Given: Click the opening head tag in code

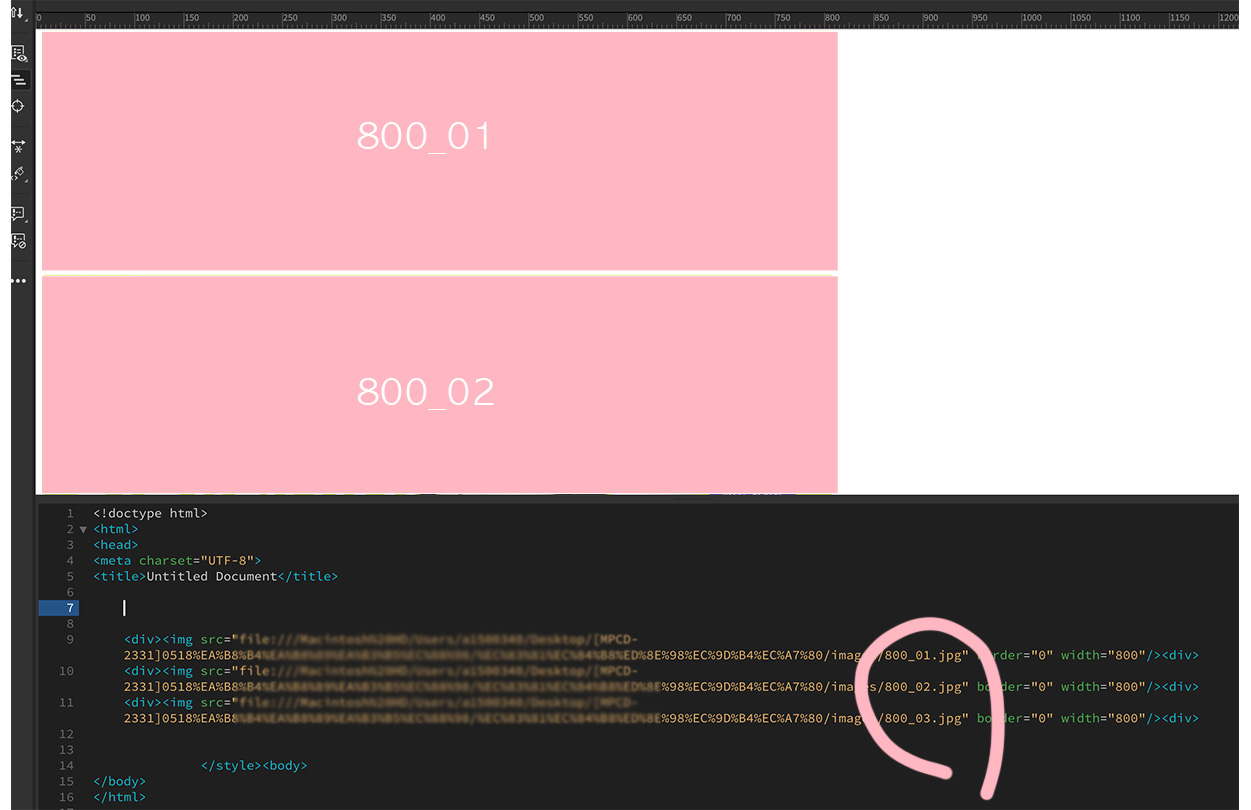Looking at the screenshot, I should click(x=116, y=545).
